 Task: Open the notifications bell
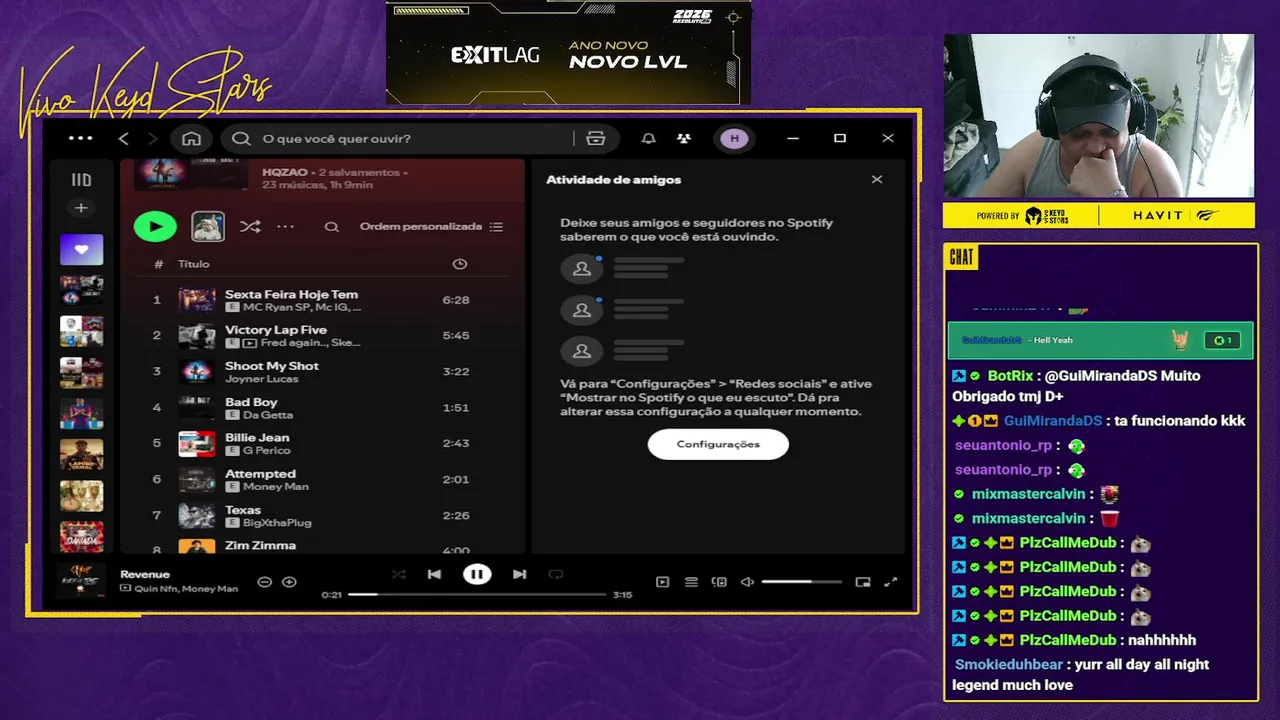pyautogui.click(x=648, y=138)
